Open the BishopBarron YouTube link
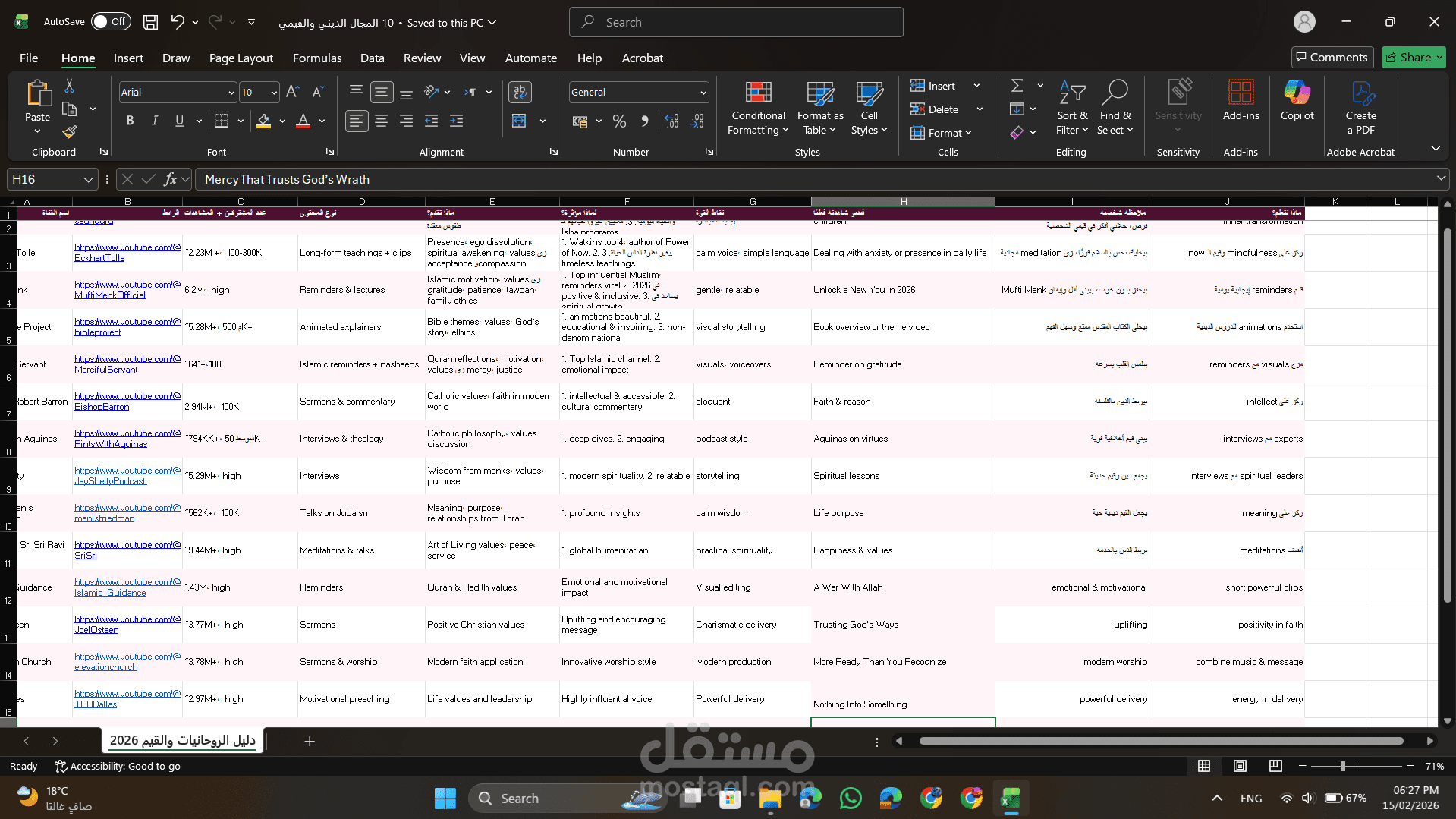 tap(127, 402)
